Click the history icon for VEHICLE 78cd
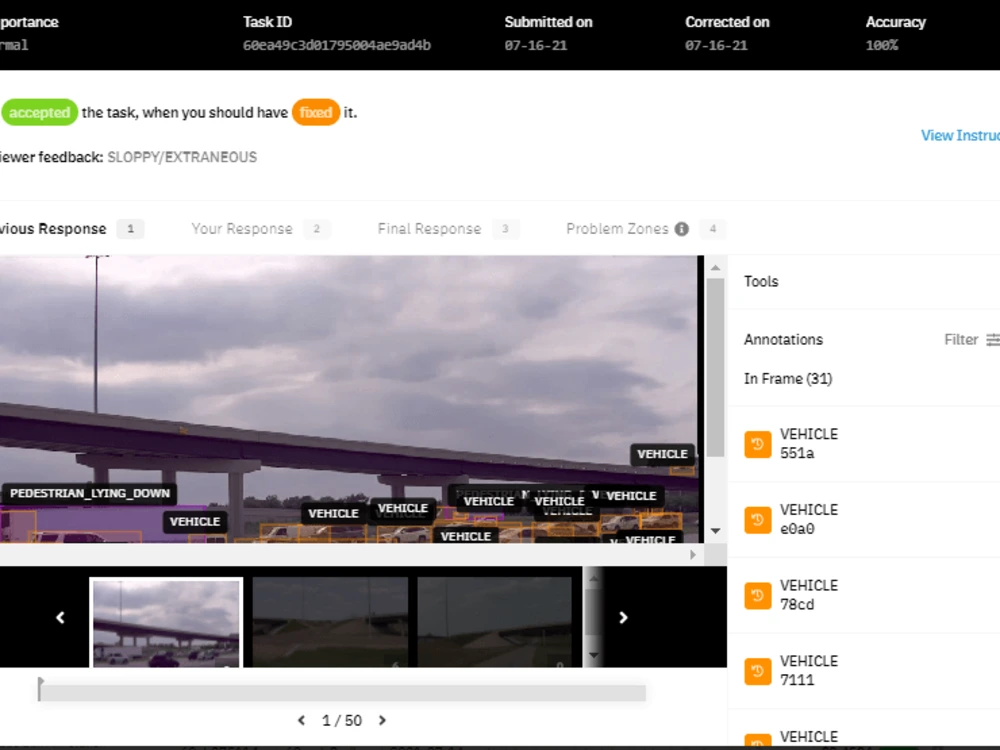 [x=757, y=594]
